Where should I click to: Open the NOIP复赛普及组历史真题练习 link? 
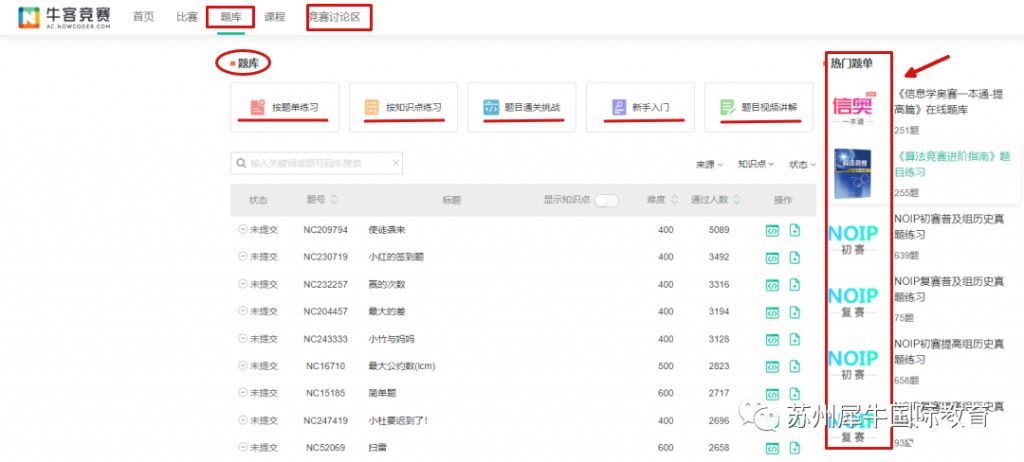point(949,289)
